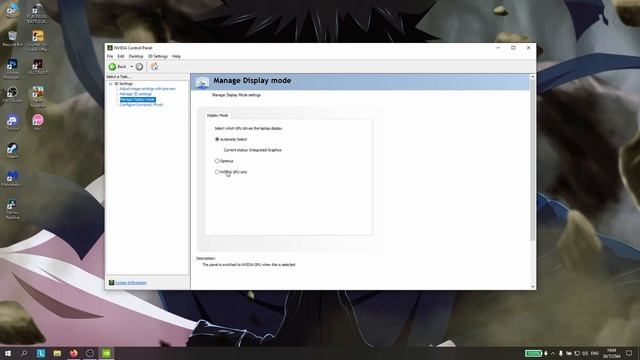Click the blue L app taskbar icon
The width and height of the screenshot is (640, 360).
point(41,353)
